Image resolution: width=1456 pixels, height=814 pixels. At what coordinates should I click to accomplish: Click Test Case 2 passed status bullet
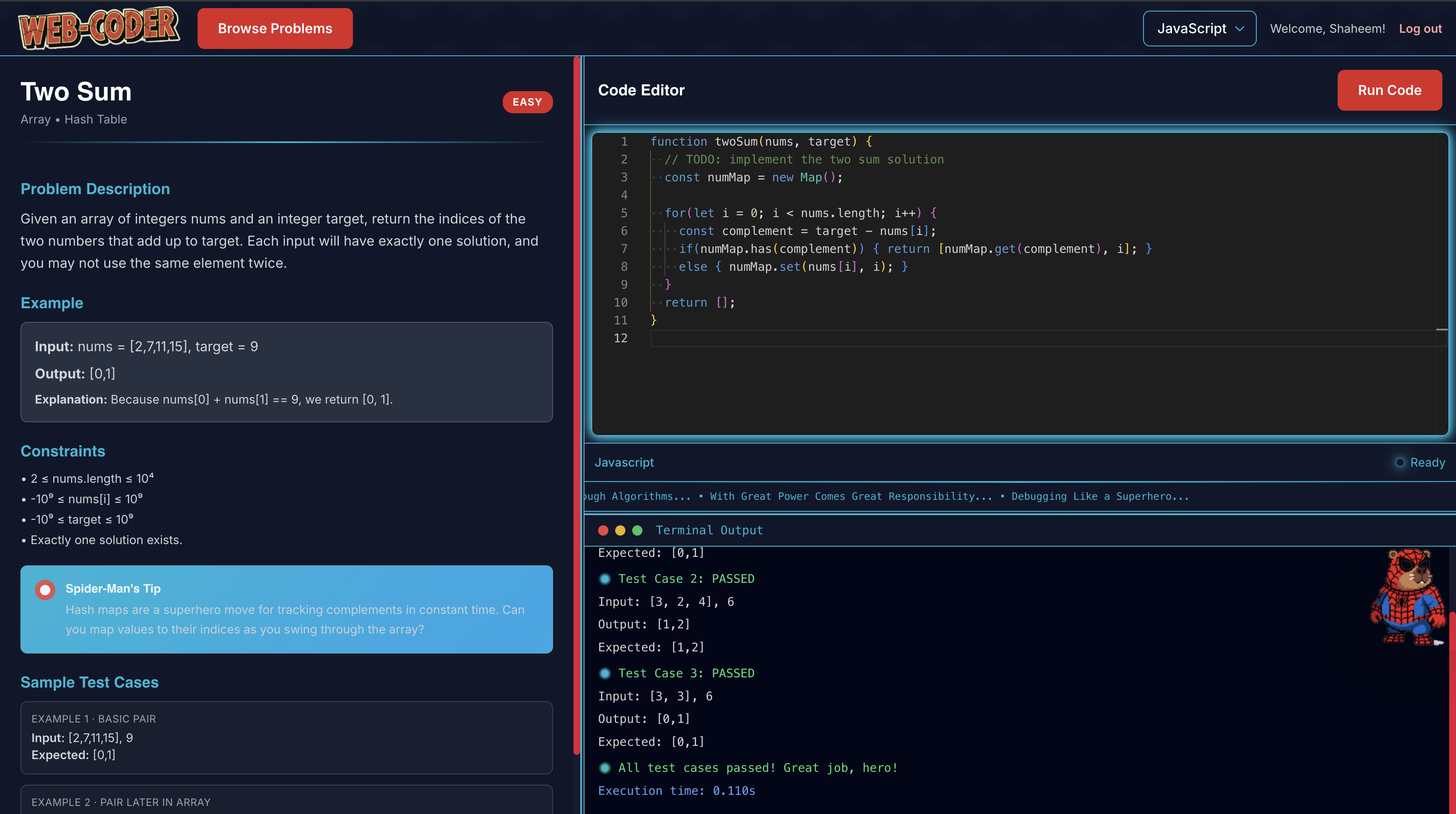[x=605, y=579]
